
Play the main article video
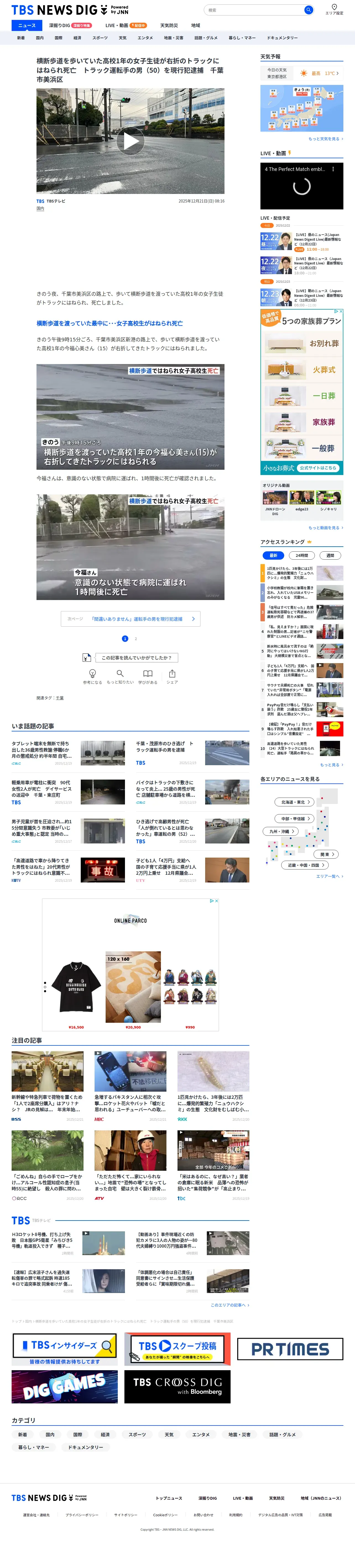click(131, 141)
